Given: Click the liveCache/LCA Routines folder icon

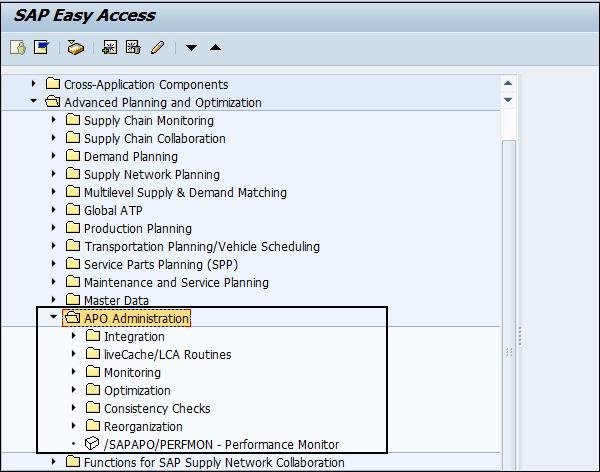Looking at the screenshot, I should point(93,353).
